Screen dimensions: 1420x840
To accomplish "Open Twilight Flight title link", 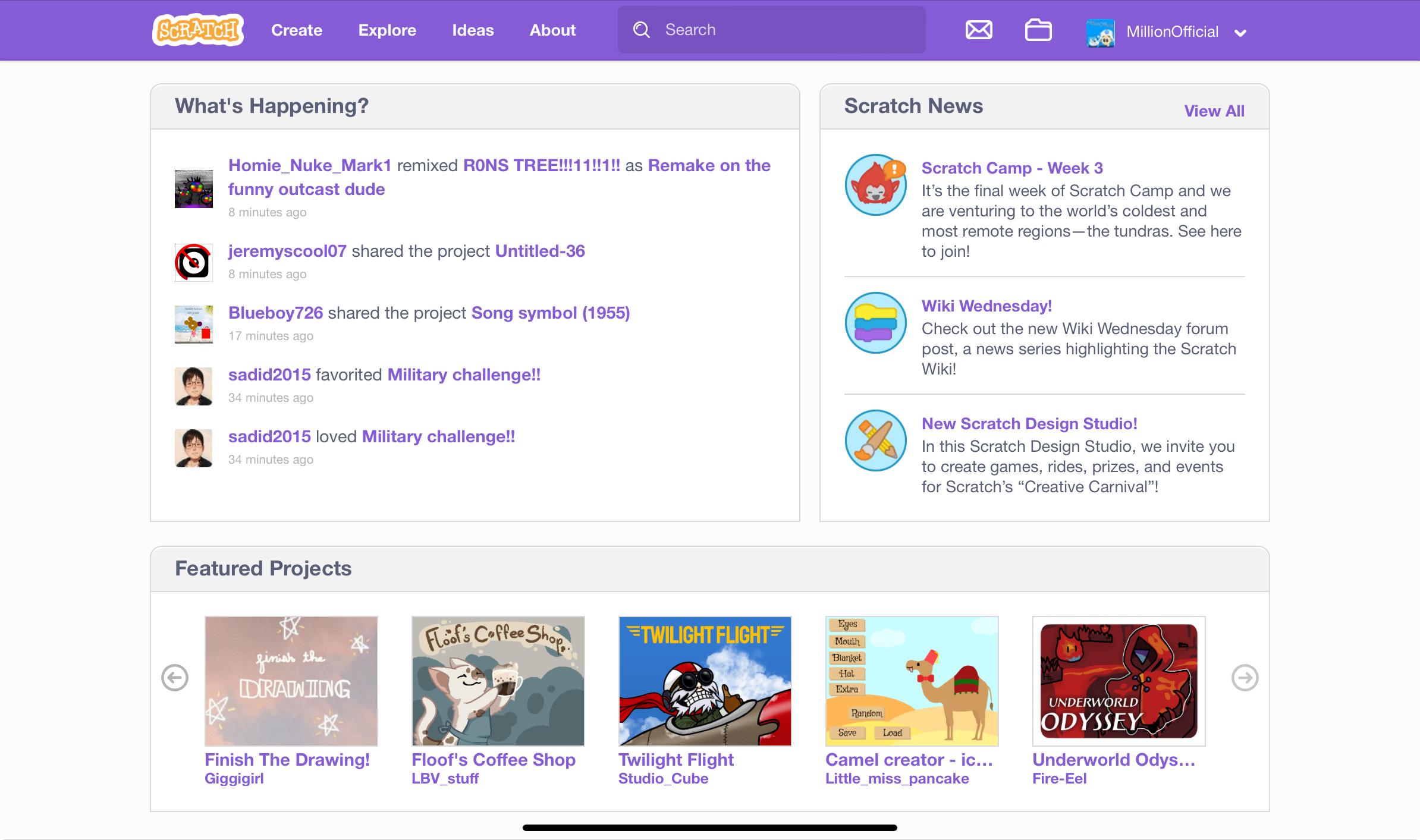I will click(x=676, y=760).
